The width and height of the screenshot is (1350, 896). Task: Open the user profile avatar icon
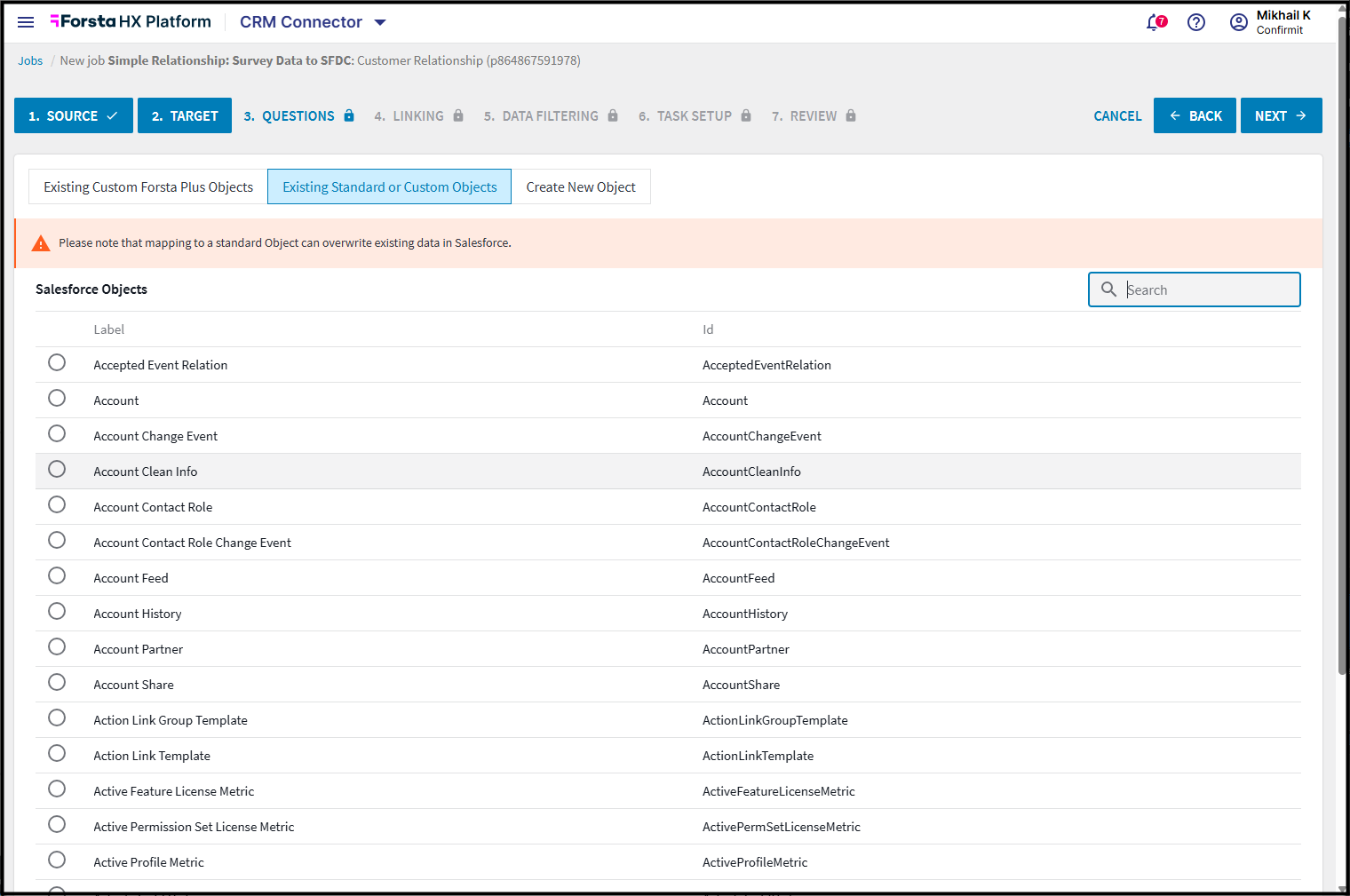point(1238,22)
